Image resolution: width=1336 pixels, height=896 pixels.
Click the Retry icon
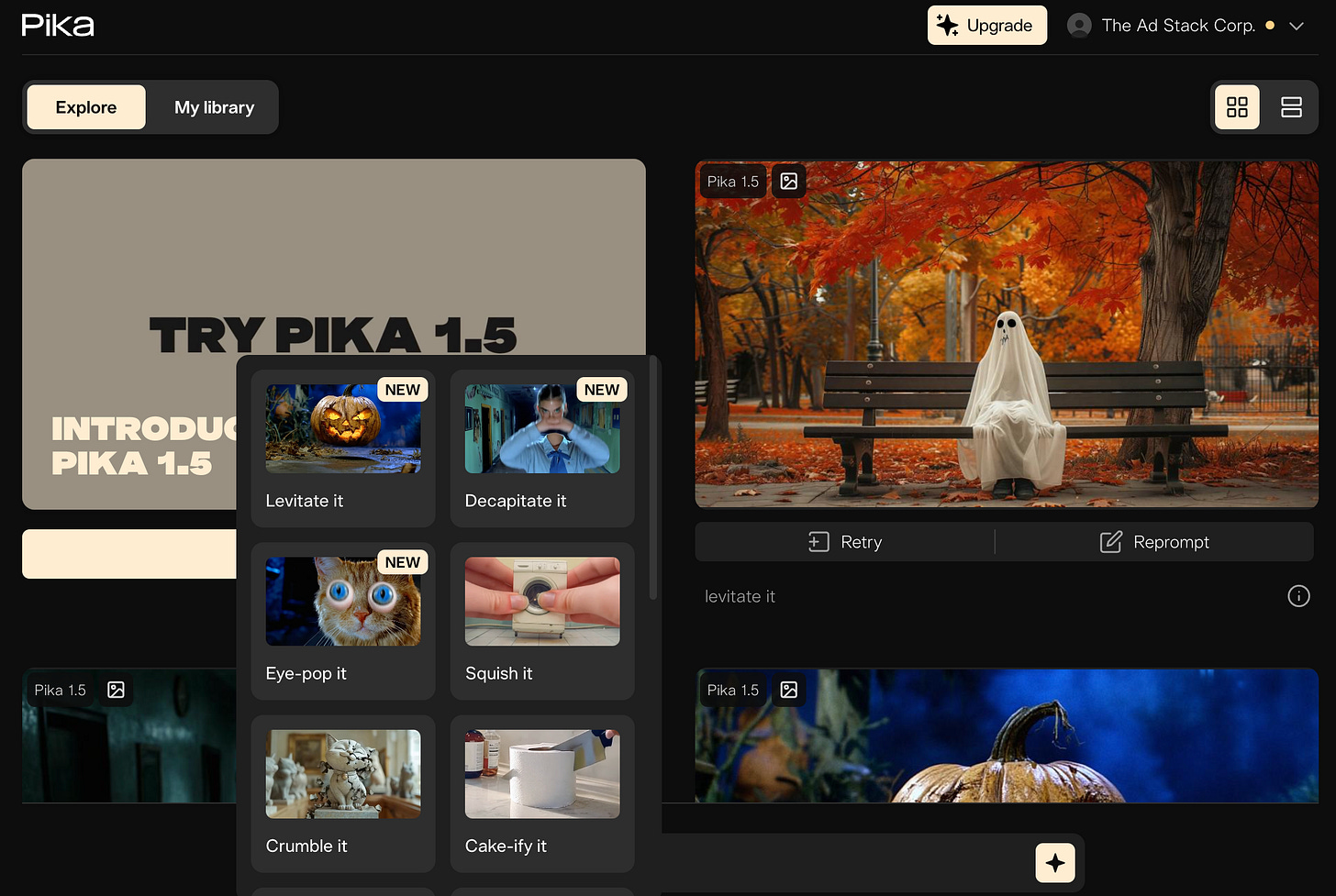click(818, 542)
